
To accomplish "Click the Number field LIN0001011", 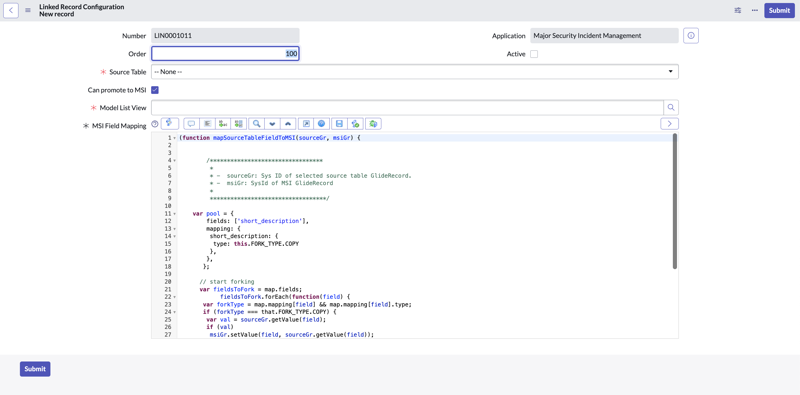I will 225,36.
